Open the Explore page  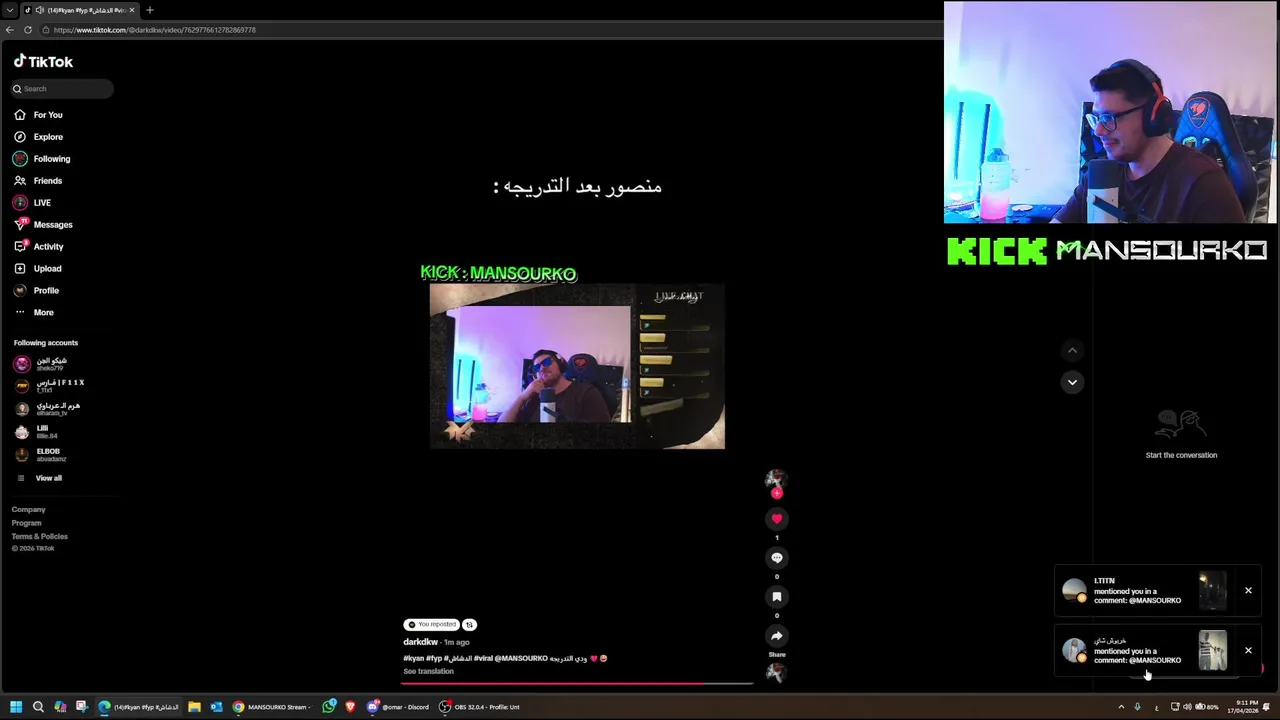coord(48,137)
